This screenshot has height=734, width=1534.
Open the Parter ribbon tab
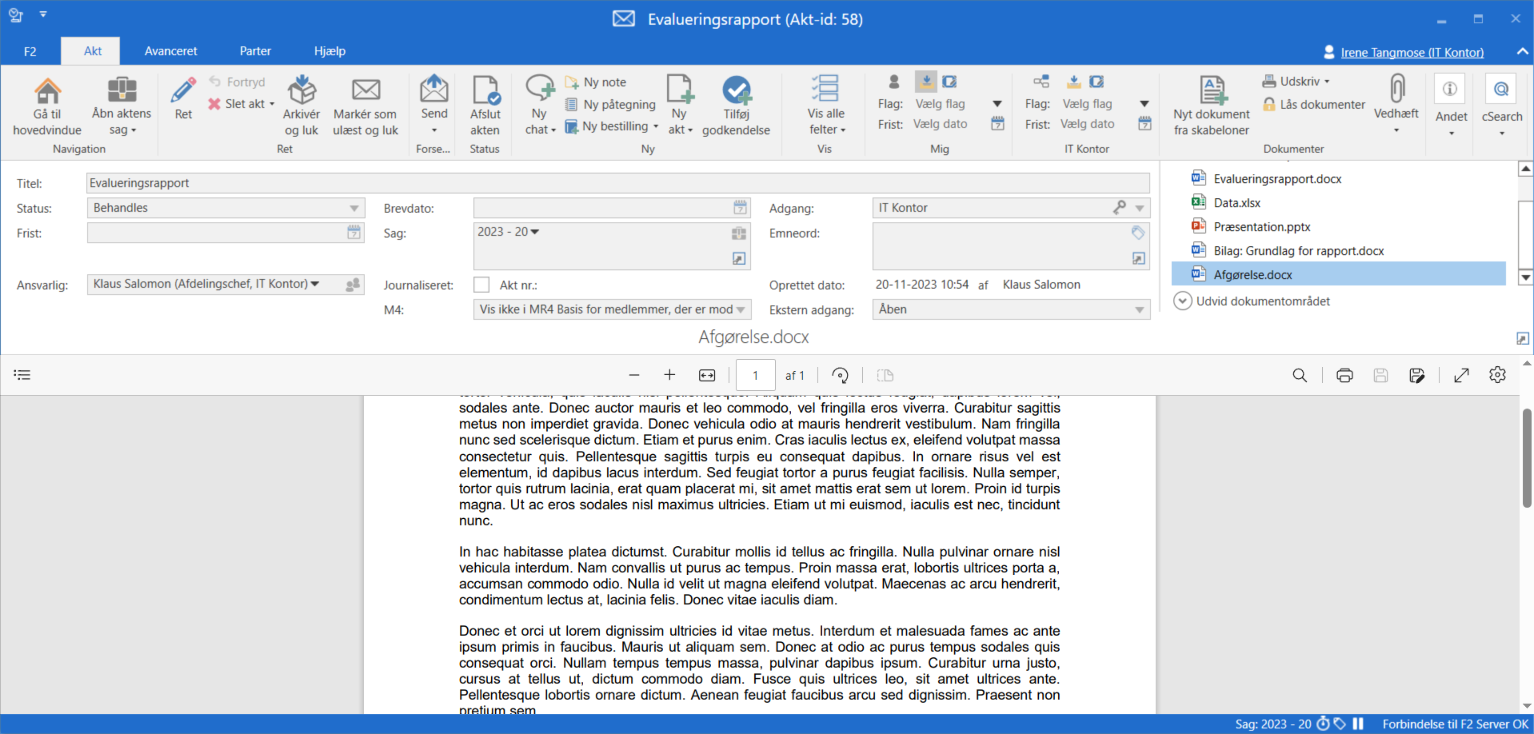(x=255, y=51)
